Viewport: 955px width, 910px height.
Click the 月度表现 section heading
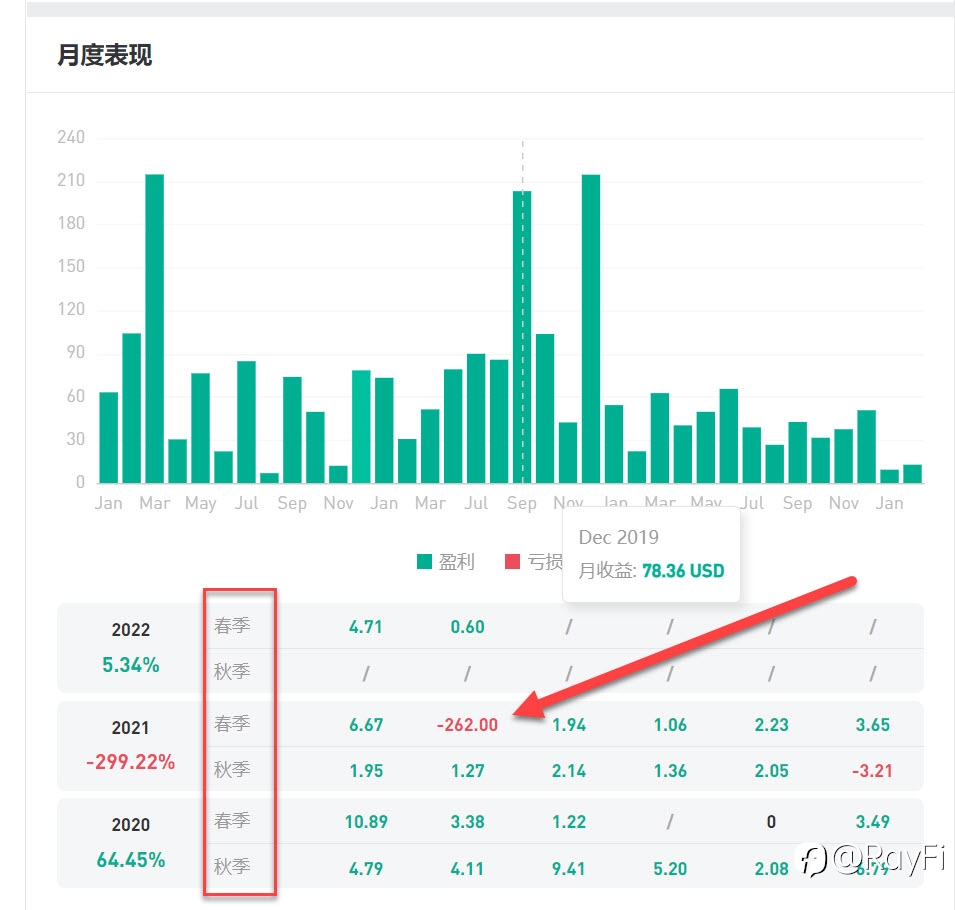(x=105, y=55)
